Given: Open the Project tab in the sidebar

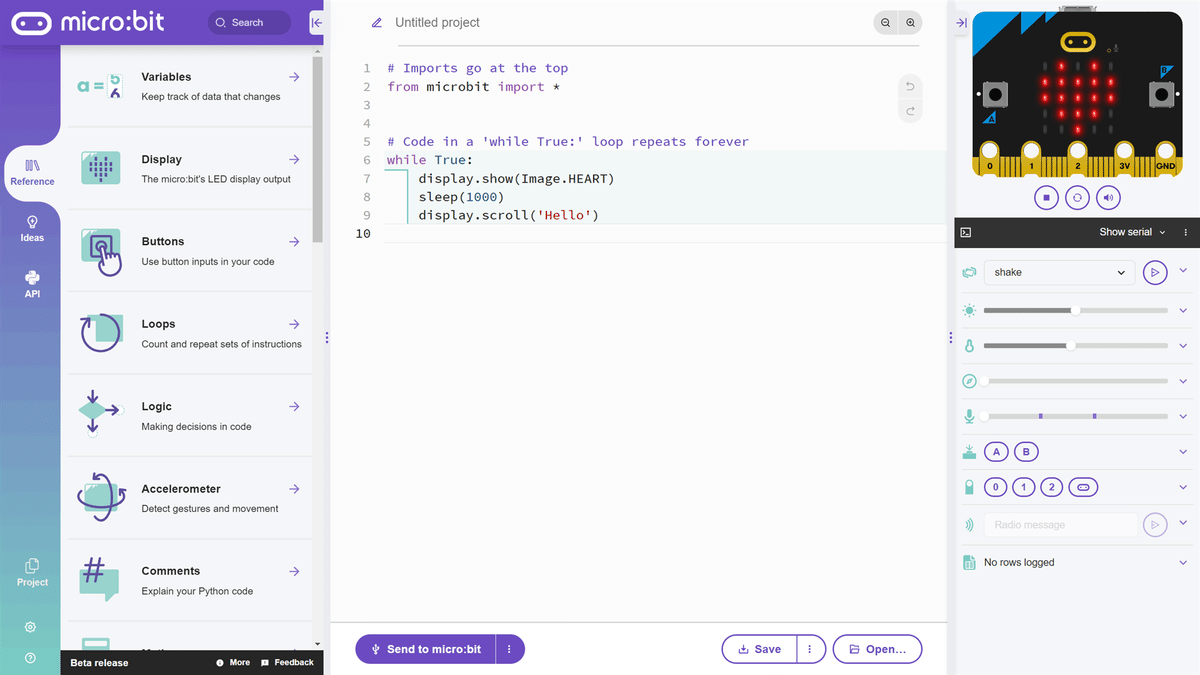Looking at the screenshot, I should tap(31, 570).
